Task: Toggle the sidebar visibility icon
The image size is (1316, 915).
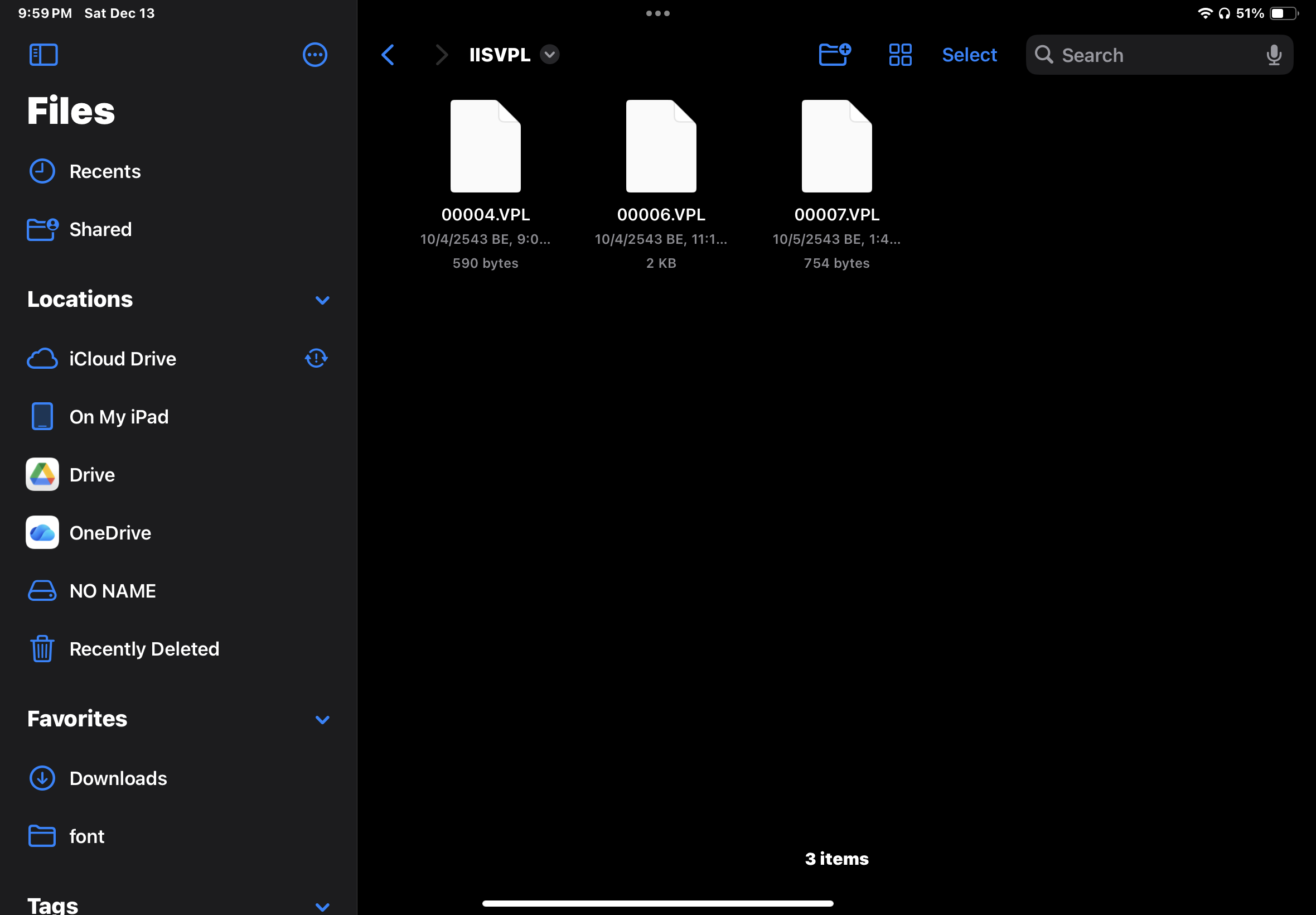Action: pyautogui.click(x=43, y=55)
